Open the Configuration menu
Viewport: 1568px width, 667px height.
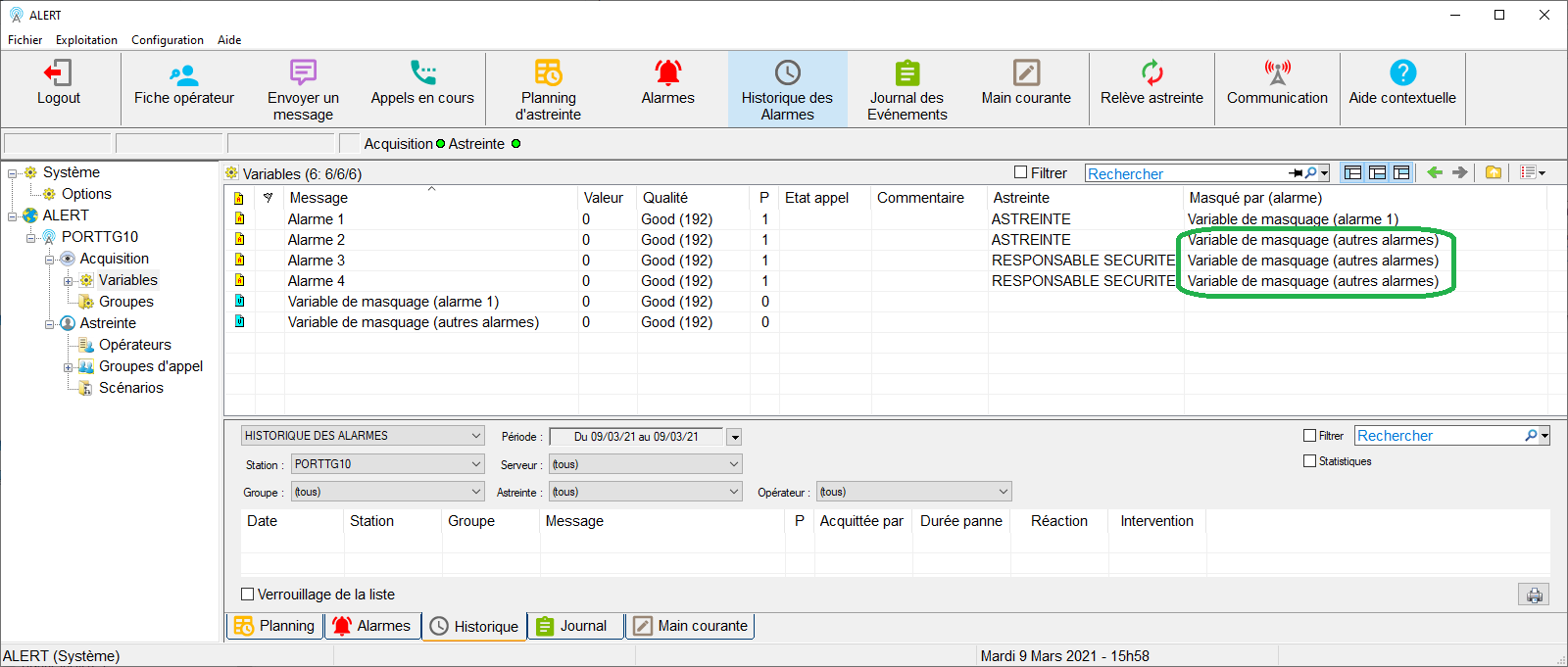click(167, 40)
